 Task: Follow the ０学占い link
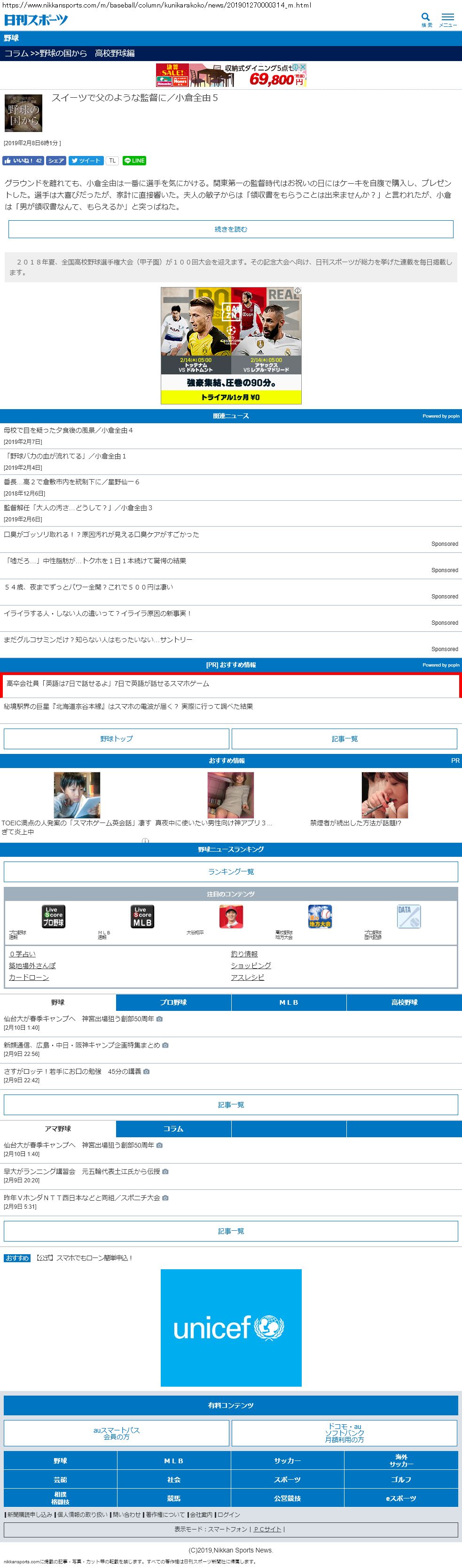(23, 955)
